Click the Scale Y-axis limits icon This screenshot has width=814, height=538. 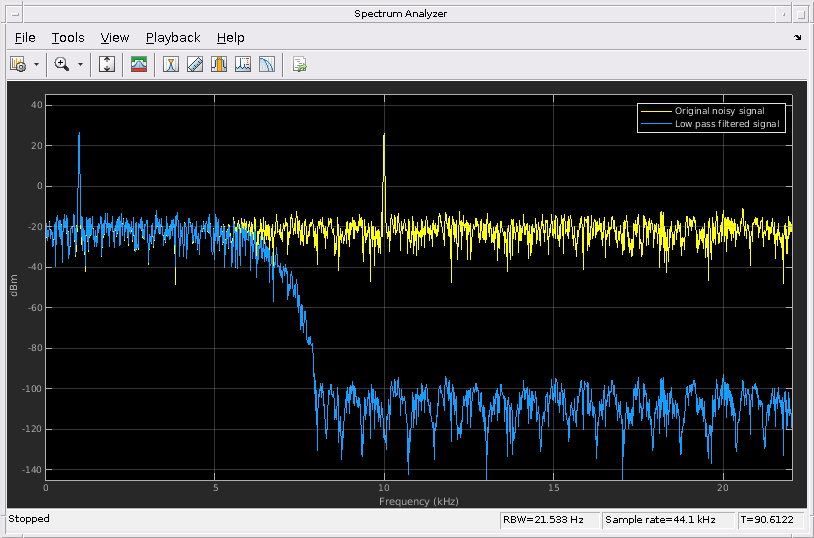tap(107, 65)
